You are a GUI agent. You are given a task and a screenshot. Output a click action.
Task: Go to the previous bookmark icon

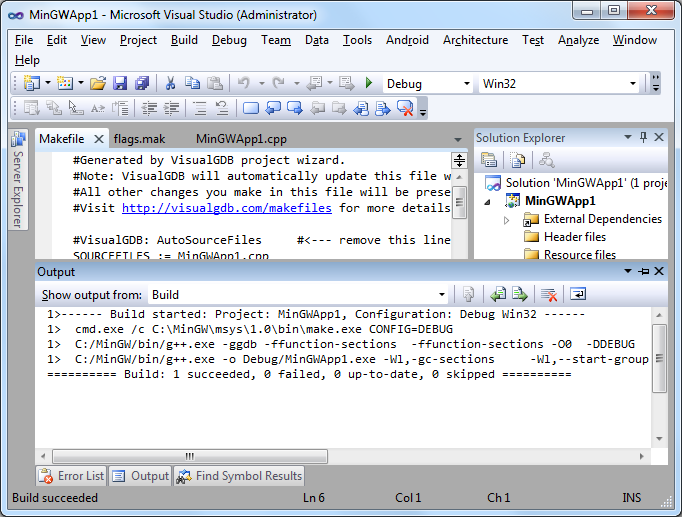point(273,108)
